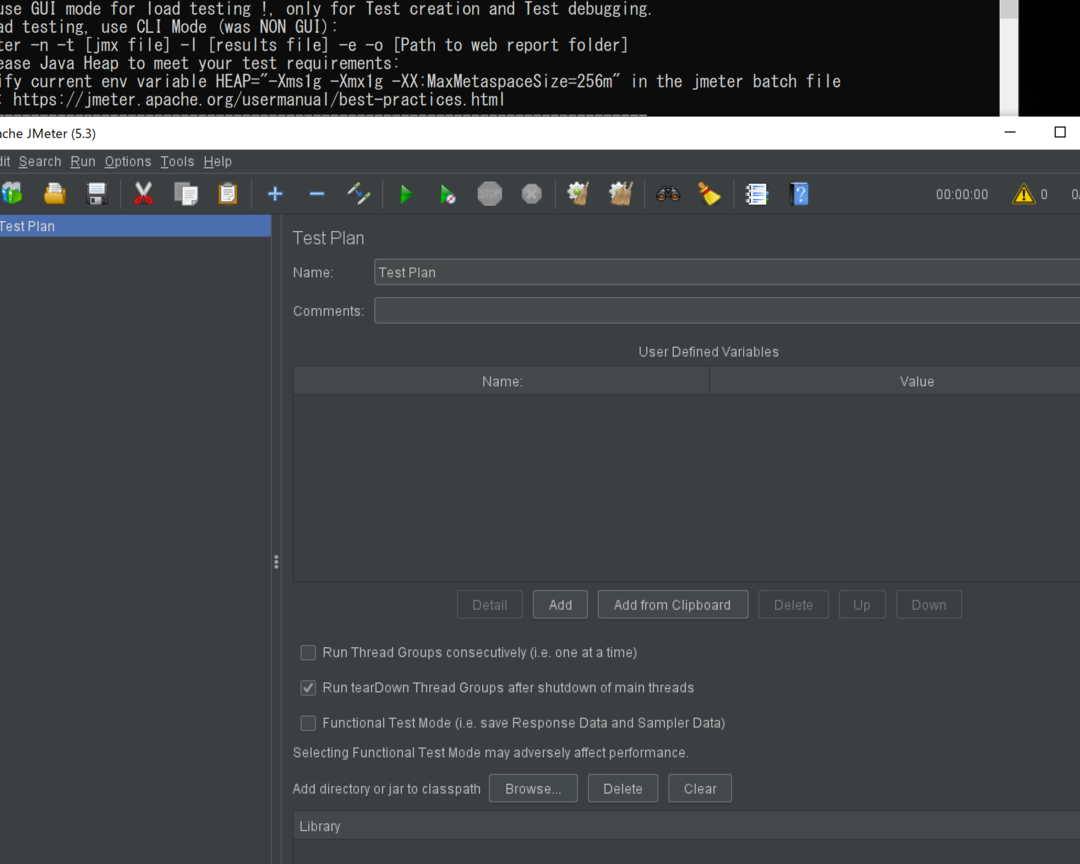Image resolution: width=1080 pixels, height=864 pixels.
Task: Click the Browse... classpath button
Action: 533,789
